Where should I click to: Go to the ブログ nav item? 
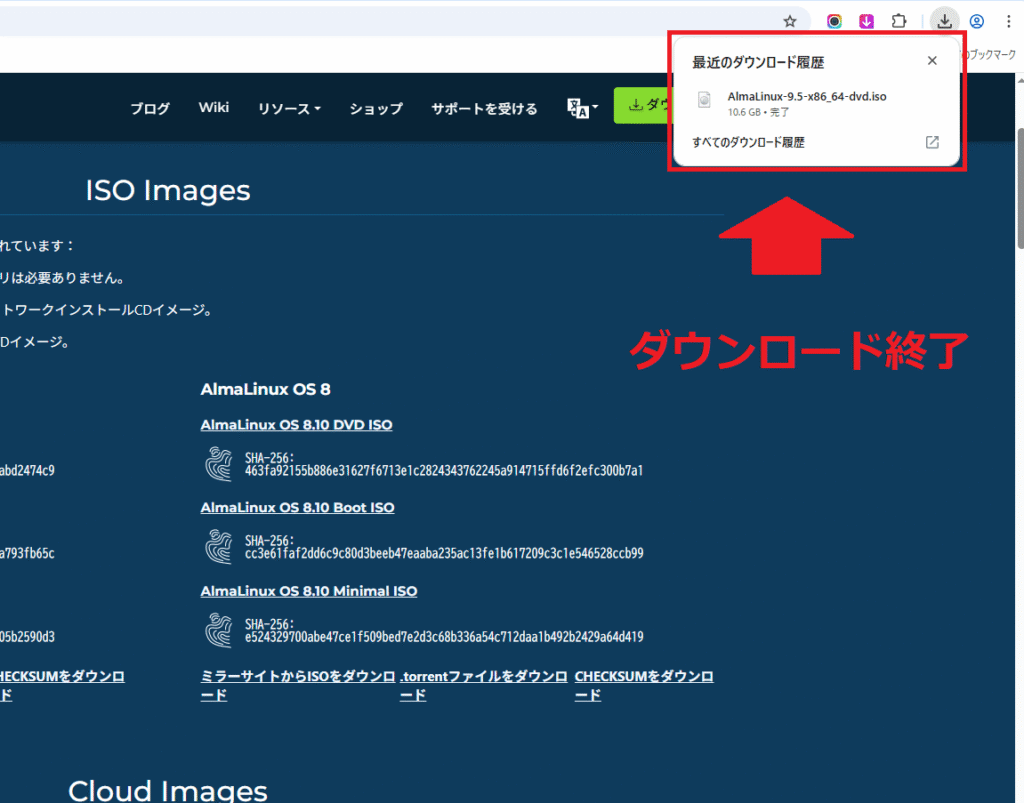[x=150, y=108]
